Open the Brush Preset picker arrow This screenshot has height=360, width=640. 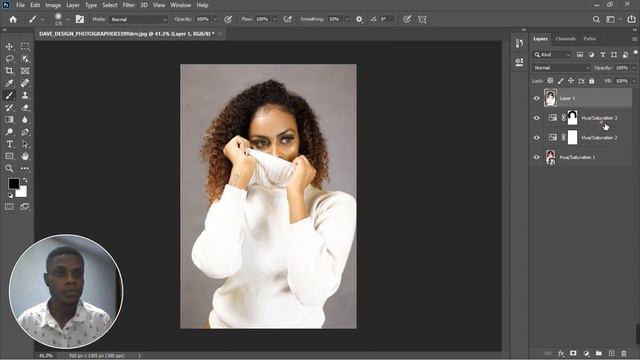point(67,19)
